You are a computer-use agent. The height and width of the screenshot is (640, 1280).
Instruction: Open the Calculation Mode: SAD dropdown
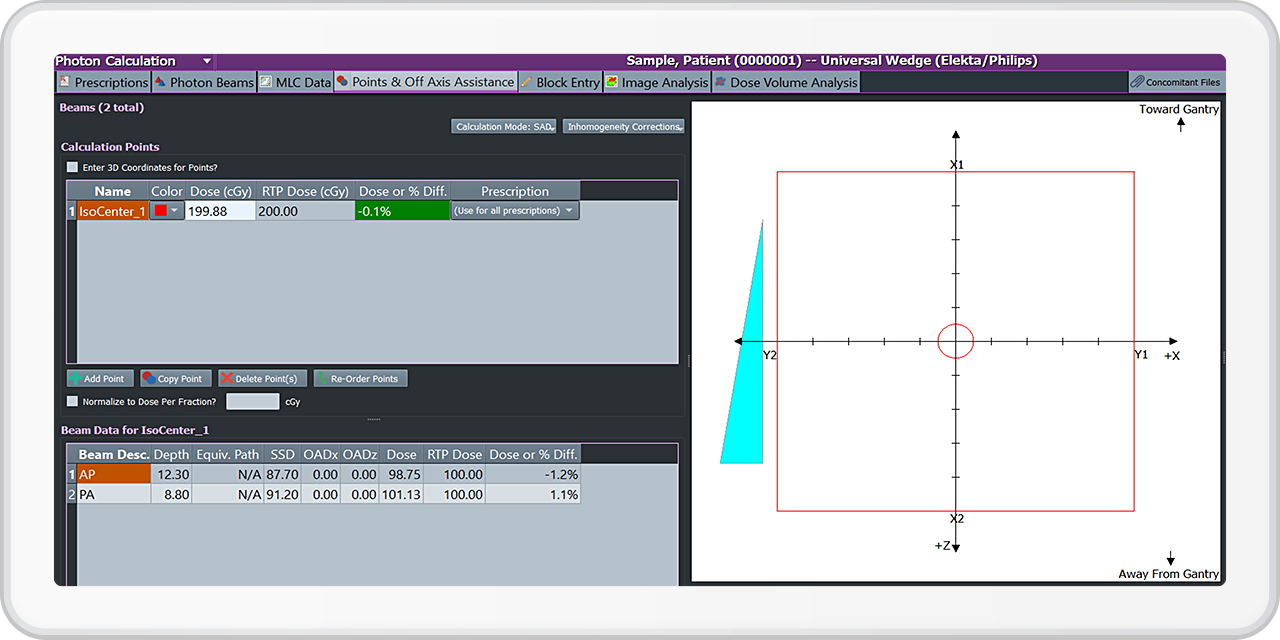[x=503, y=127]
